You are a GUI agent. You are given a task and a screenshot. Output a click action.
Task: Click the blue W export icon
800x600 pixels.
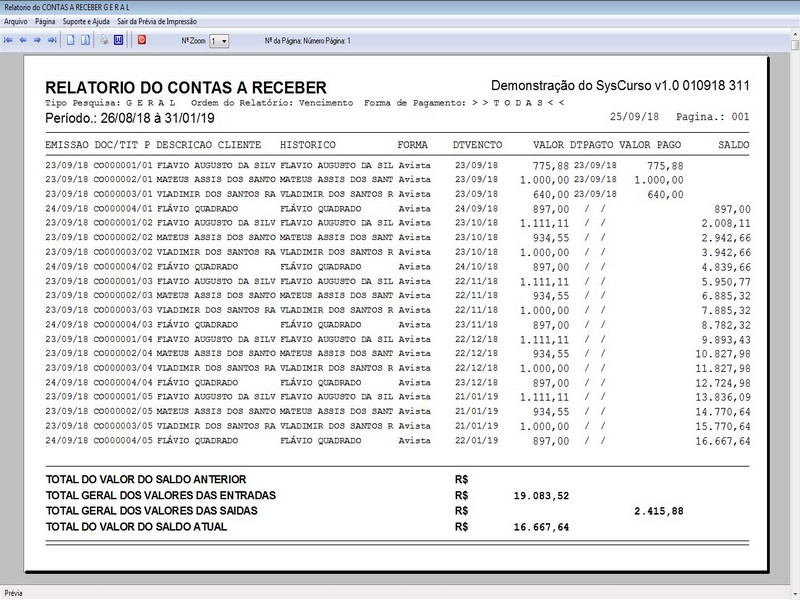118,40
